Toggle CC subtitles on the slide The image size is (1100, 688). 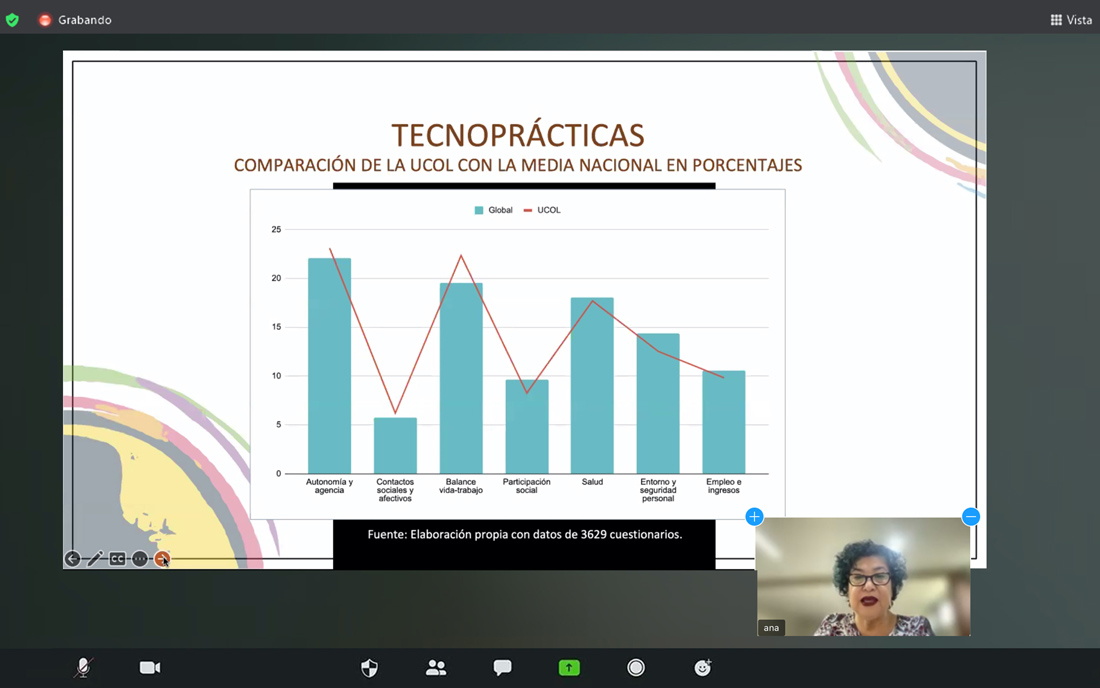click(x=117, y=559)
